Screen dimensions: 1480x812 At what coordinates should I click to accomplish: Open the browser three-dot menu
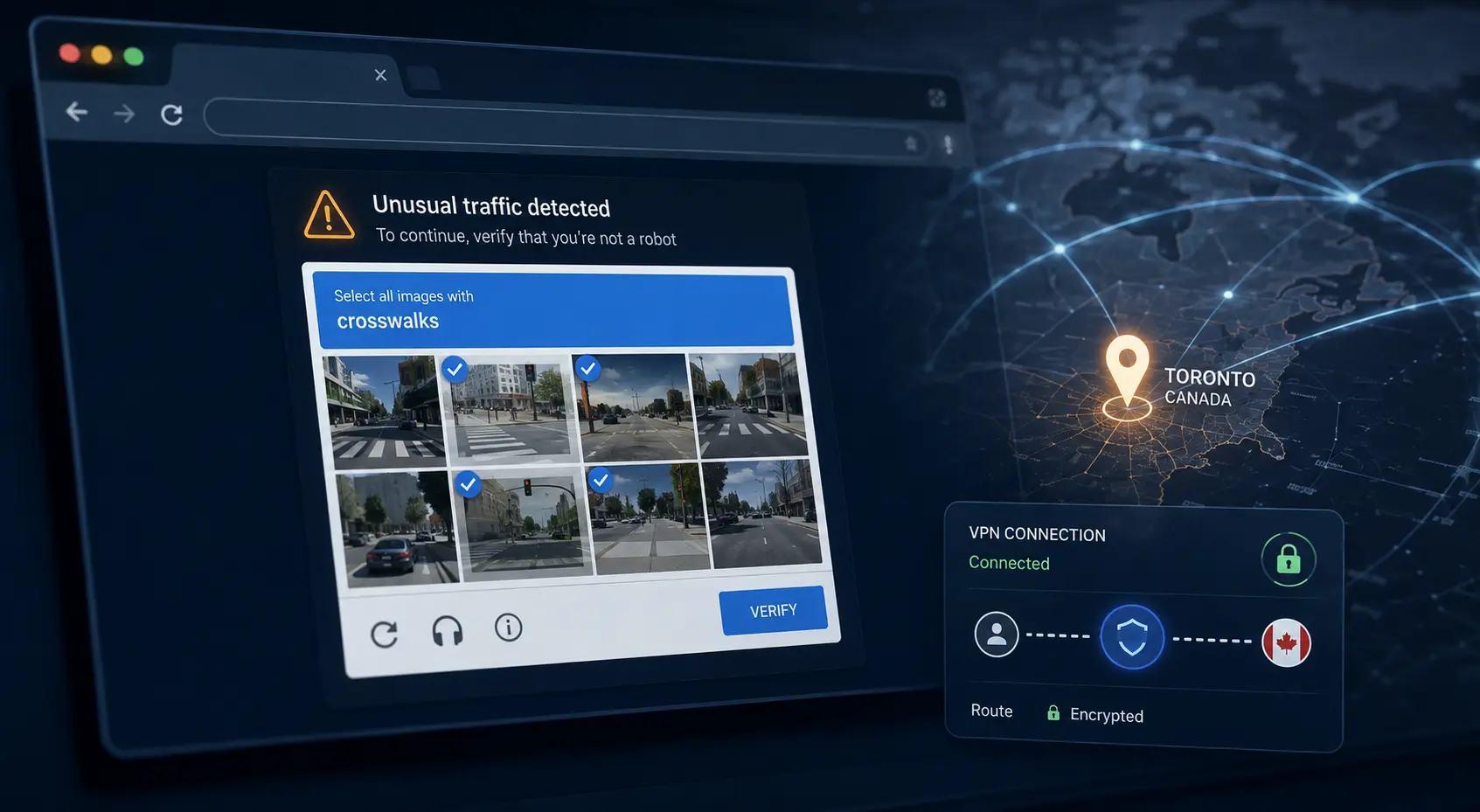pos(948,145)
